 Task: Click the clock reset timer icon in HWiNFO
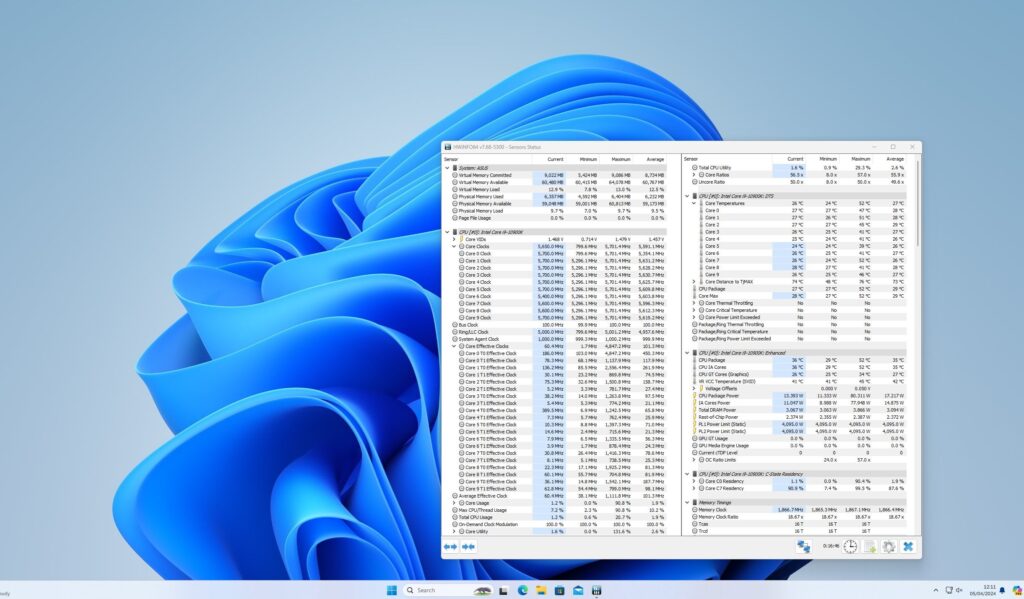point(850,547)
